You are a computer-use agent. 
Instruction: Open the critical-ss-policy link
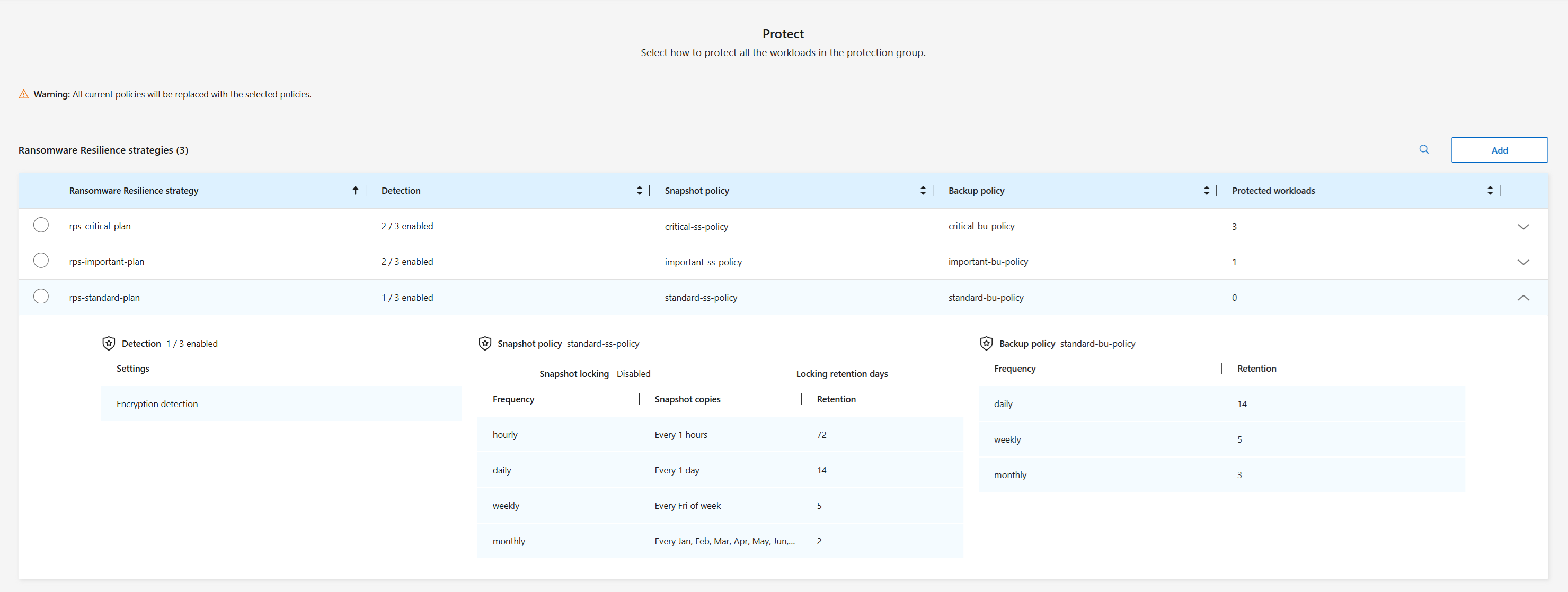[696, 226]
